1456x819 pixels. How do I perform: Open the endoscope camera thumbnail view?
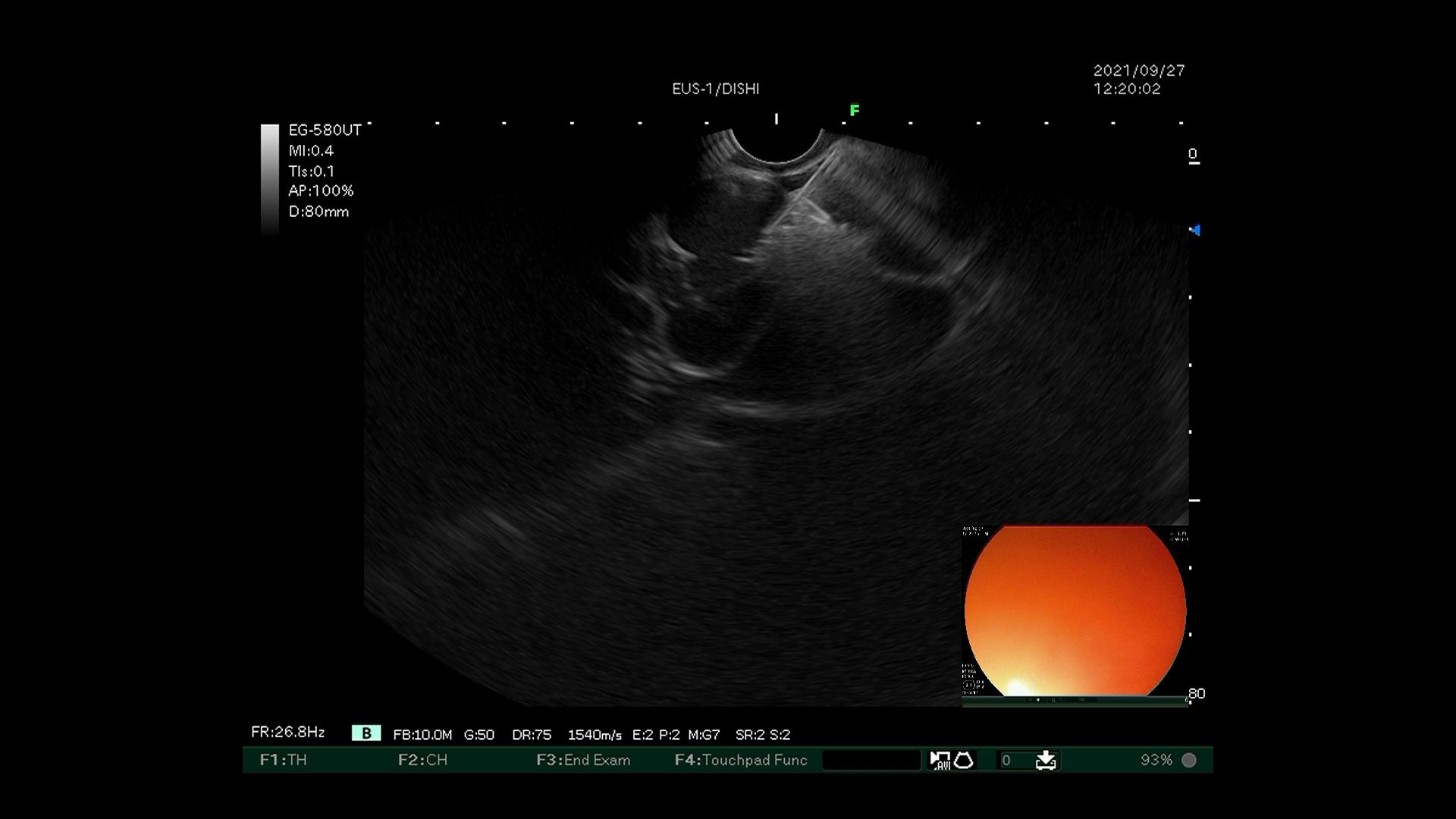(x=1075, y=611)
